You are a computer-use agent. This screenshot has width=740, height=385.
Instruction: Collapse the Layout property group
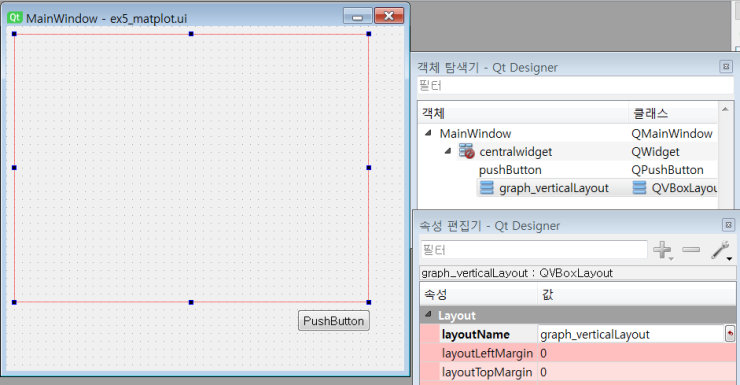[429, 314]
